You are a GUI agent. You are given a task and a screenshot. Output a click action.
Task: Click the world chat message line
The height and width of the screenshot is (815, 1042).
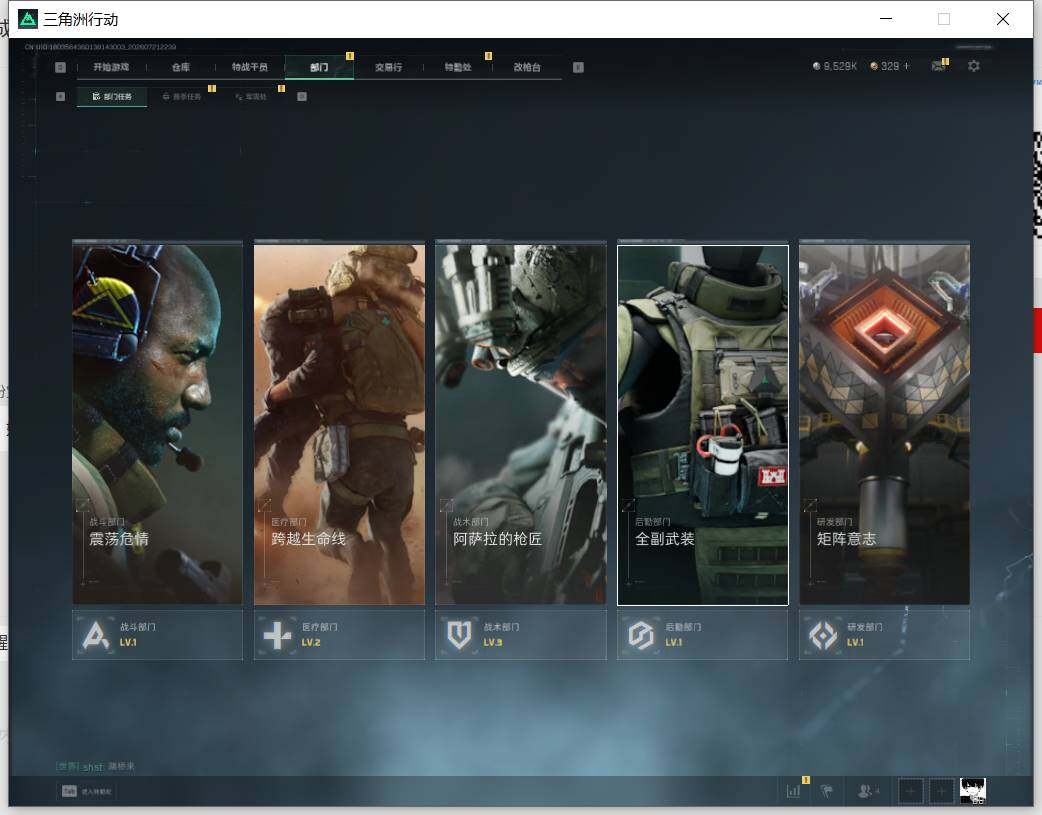(95, 766)
